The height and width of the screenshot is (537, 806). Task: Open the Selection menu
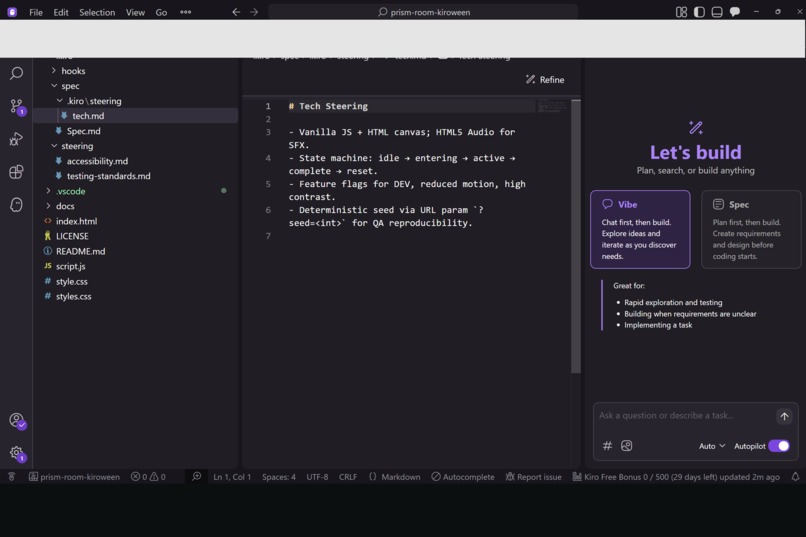point(97,12)
